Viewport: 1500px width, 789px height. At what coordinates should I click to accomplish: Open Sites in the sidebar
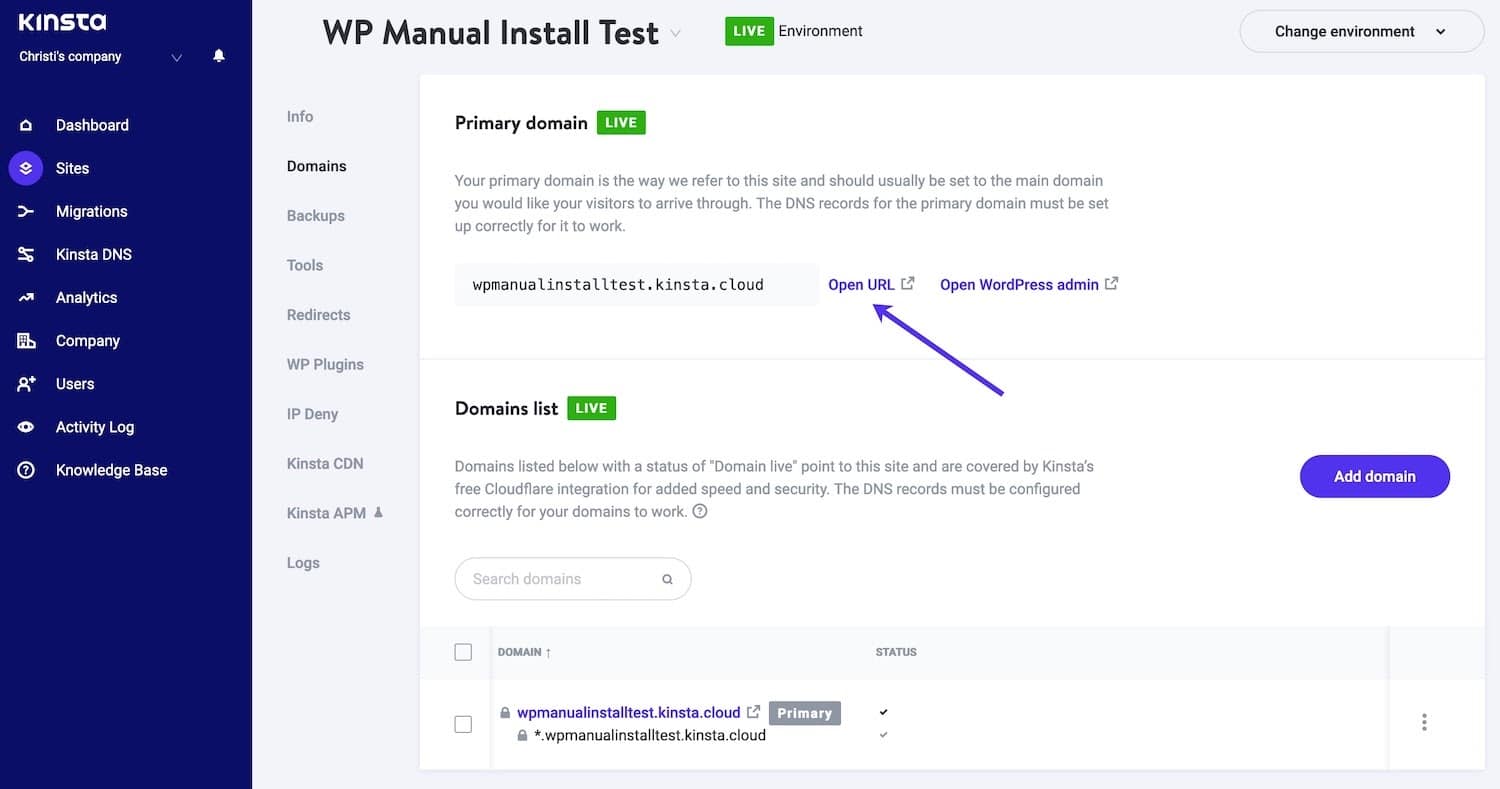point(72,168)
